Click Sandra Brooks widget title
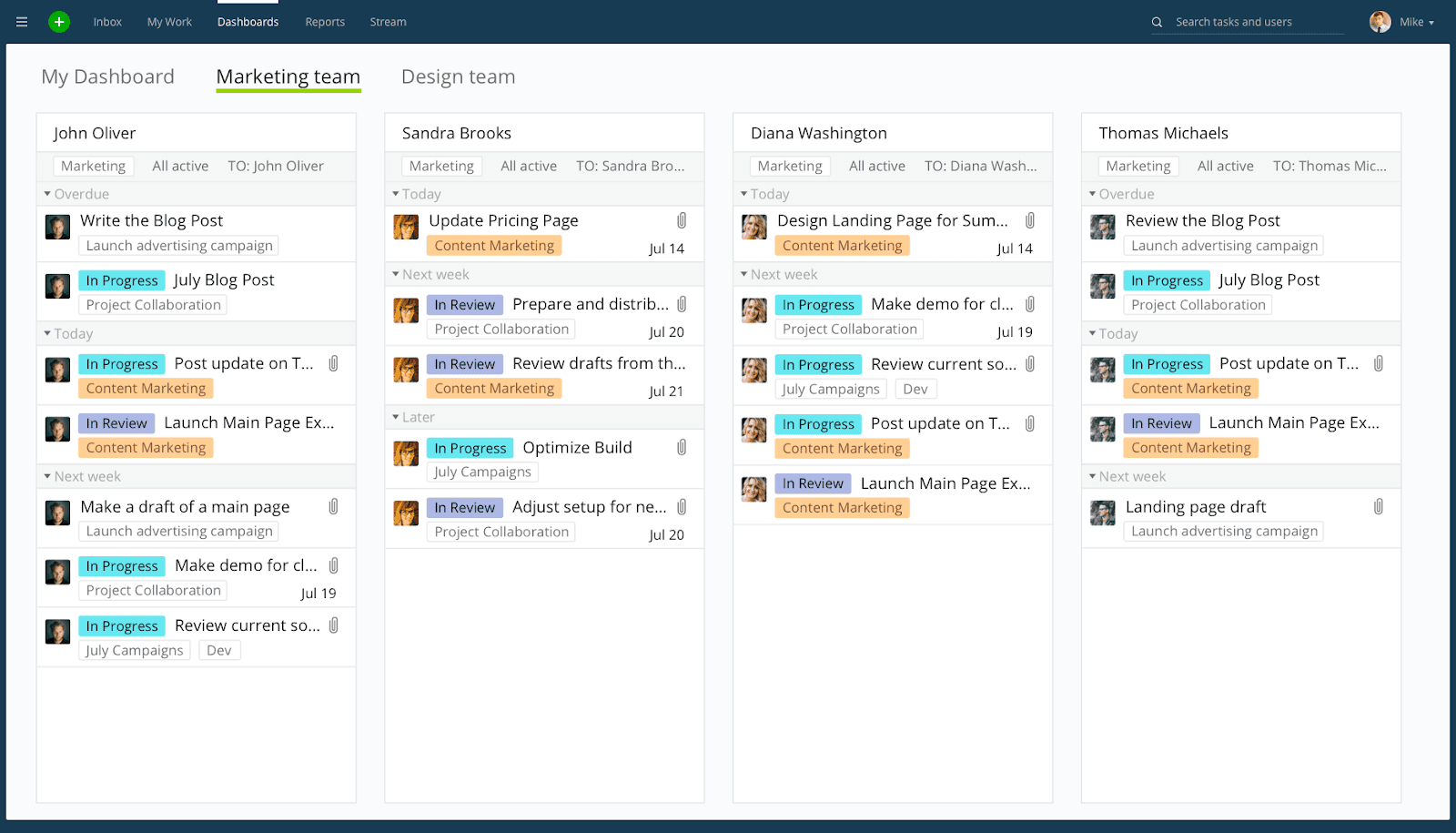Screen dimensions: 1456x833 pos(457,133)
